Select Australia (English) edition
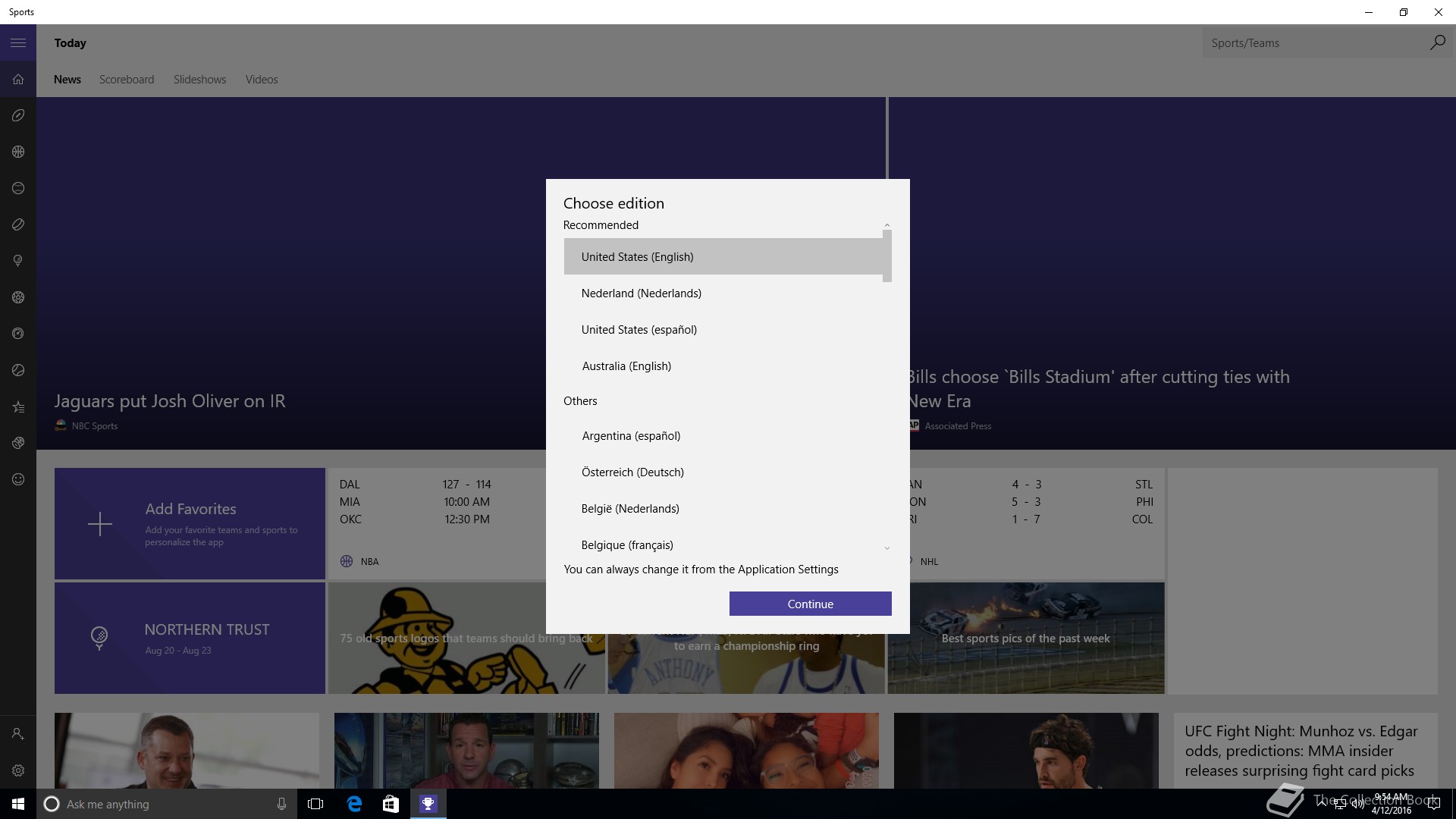The width and height of the screenshot is (1456, 819). tap(723, 366)
